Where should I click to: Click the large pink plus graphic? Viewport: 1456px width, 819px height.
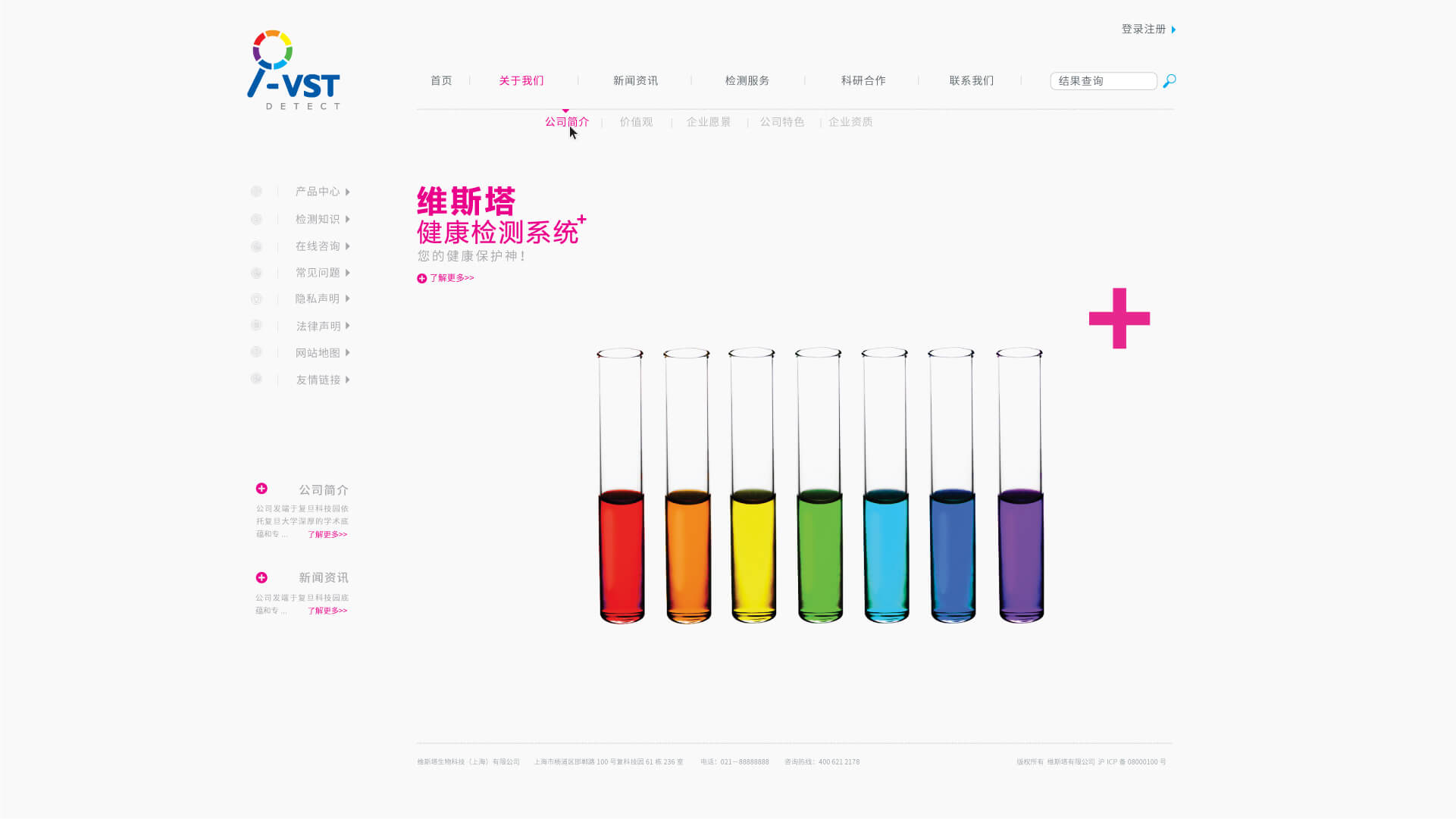pyautogui.click(x=1119, y=318)
